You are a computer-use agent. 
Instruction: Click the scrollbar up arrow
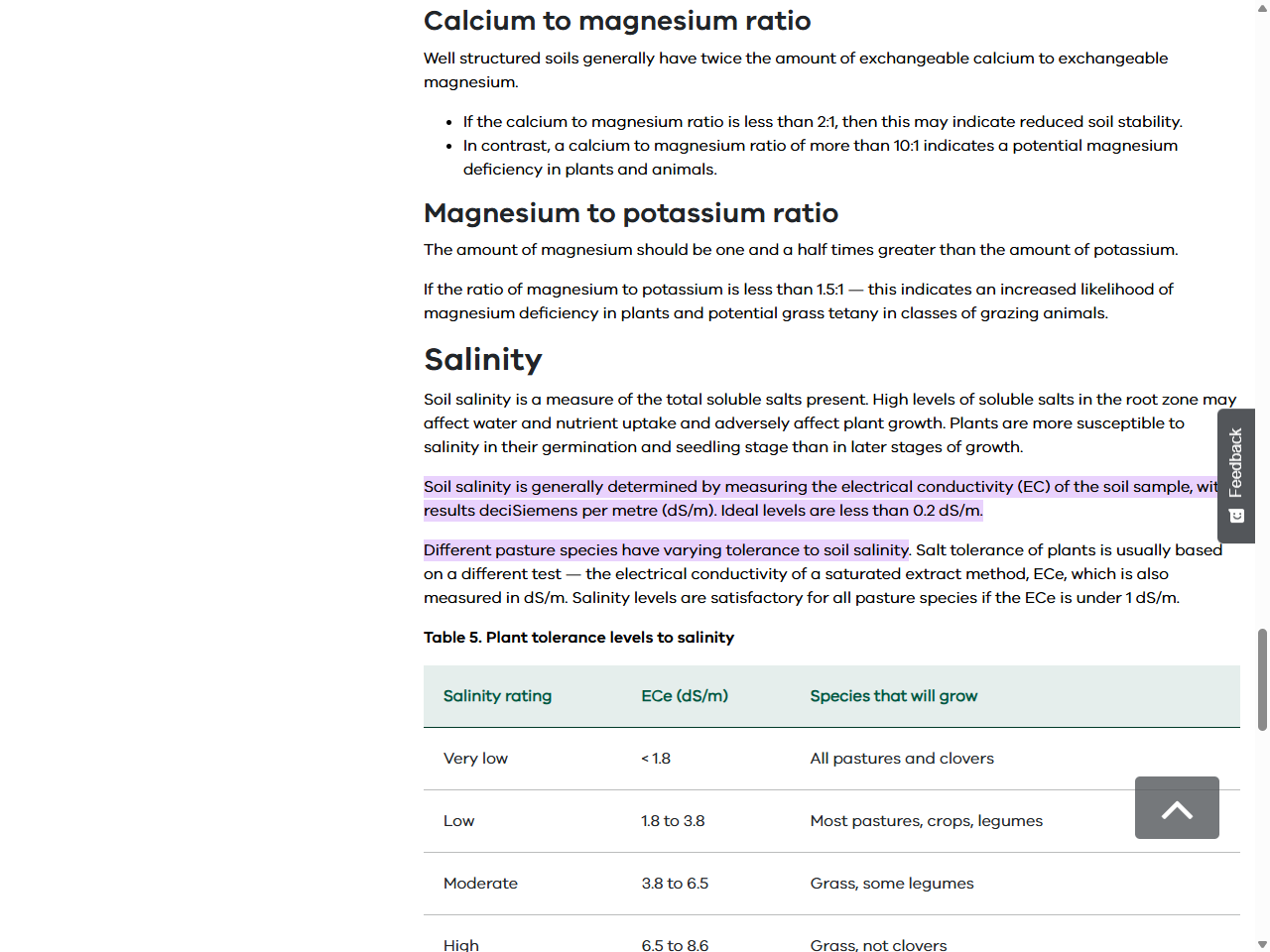tap(1262, 7)
